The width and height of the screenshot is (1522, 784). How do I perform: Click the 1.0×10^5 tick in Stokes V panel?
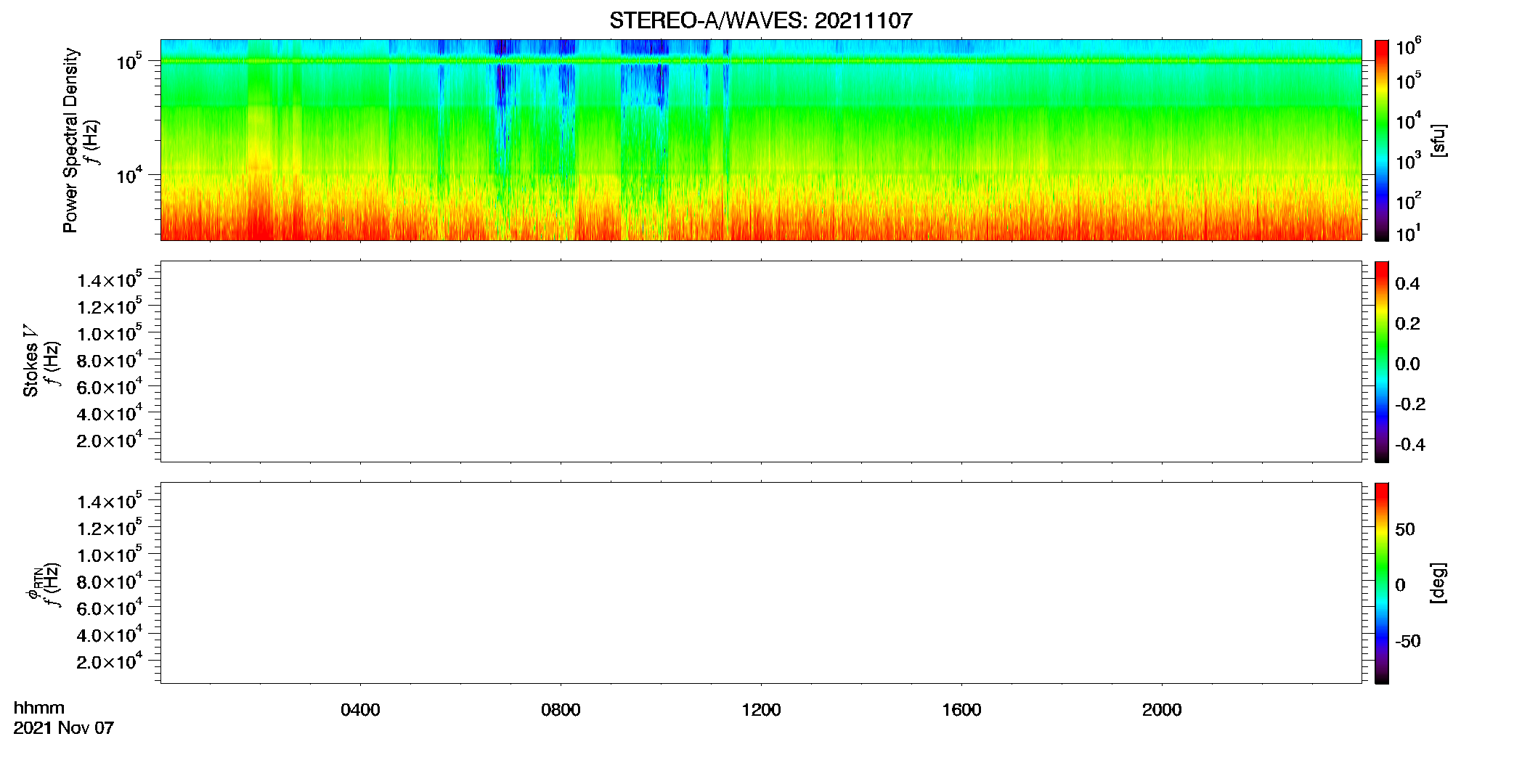(x=110, y=332)
